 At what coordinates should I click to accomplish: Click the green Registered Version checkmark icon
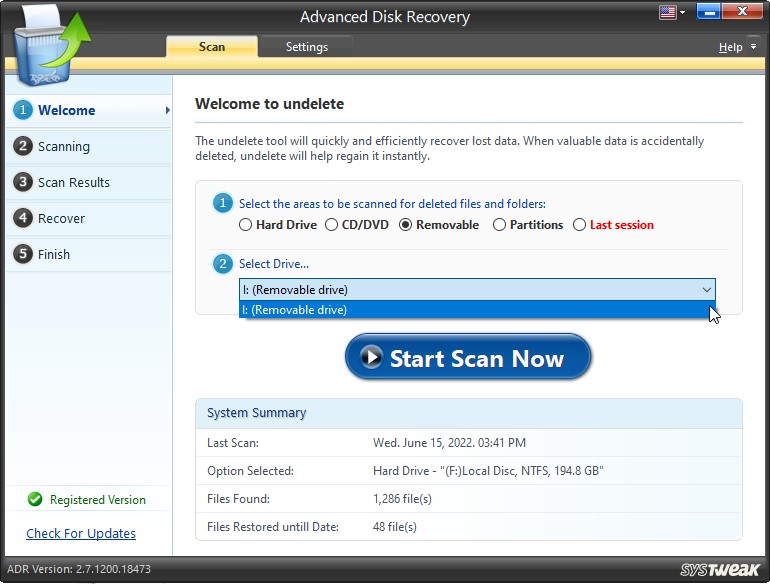tap(35, 500)
